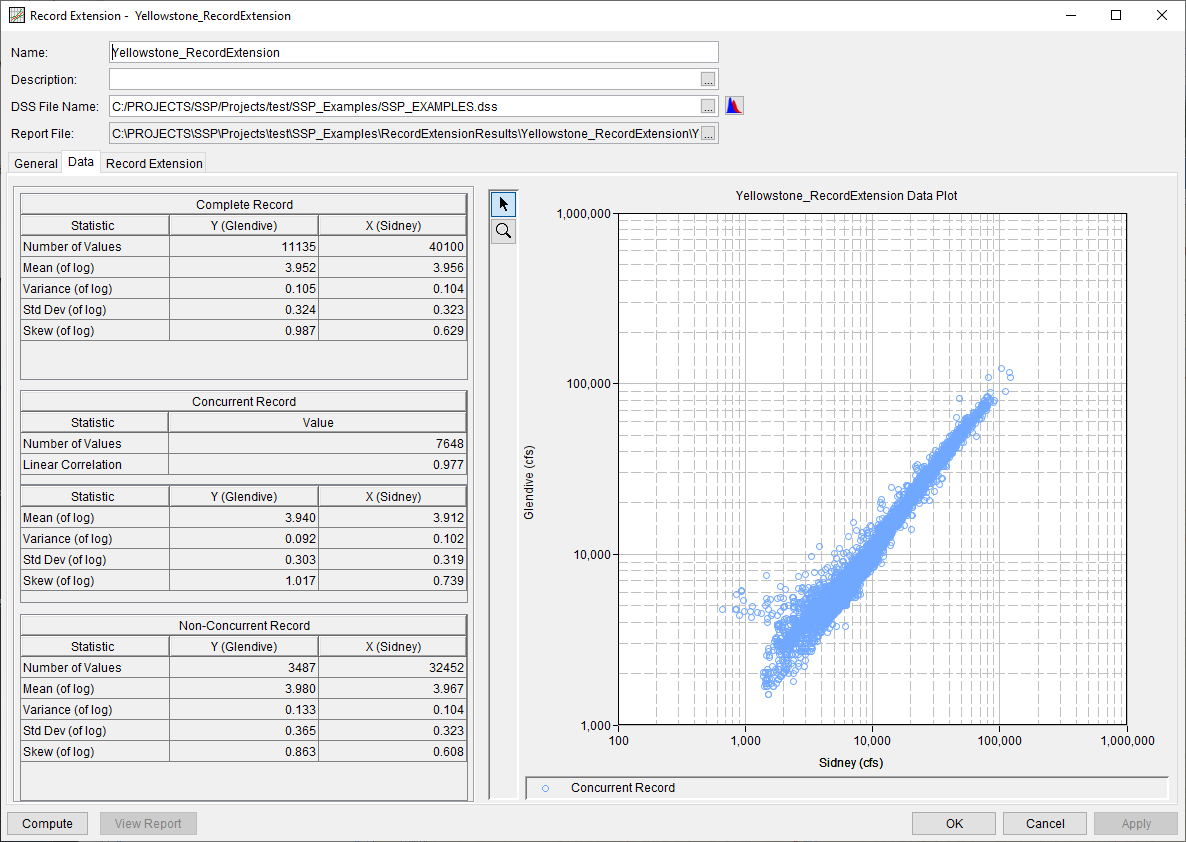This screenshot has width=1186, height=842.
Task: Open the ellipsis browser for the Description field
Action: 708,79
